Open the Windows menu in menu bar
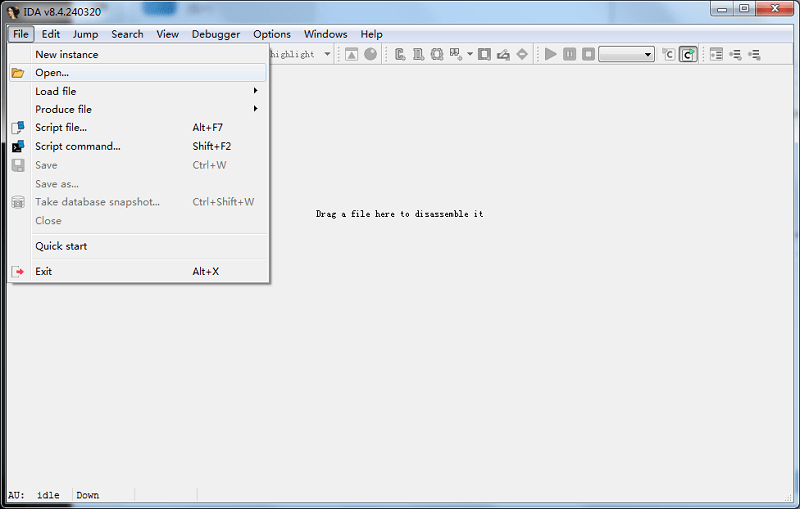The image size is (800, 509). [x=325, y=34]
